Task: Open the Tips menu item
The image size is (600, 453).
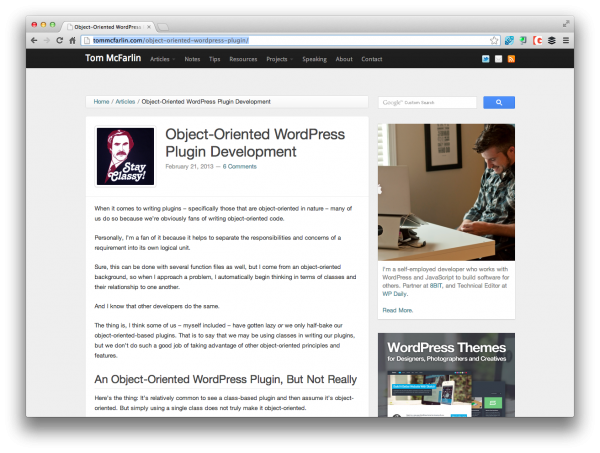Action: 215,59
